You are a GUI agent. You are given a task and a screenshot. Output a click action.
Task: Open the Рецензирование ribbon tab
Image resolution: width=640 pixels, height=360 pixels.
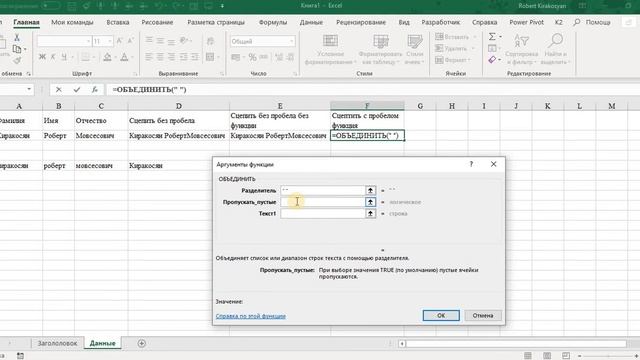tap(361, 22)
